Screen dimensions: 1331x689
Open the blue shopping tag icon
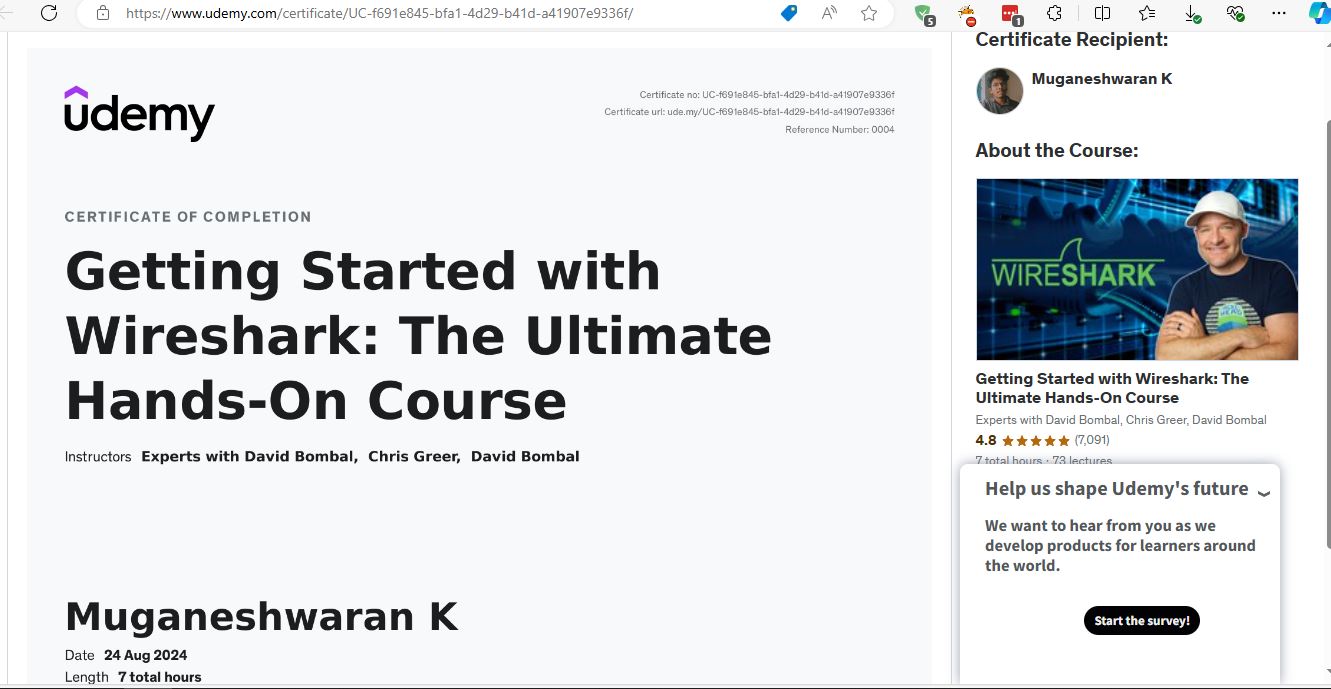click(x=789, y=14)
